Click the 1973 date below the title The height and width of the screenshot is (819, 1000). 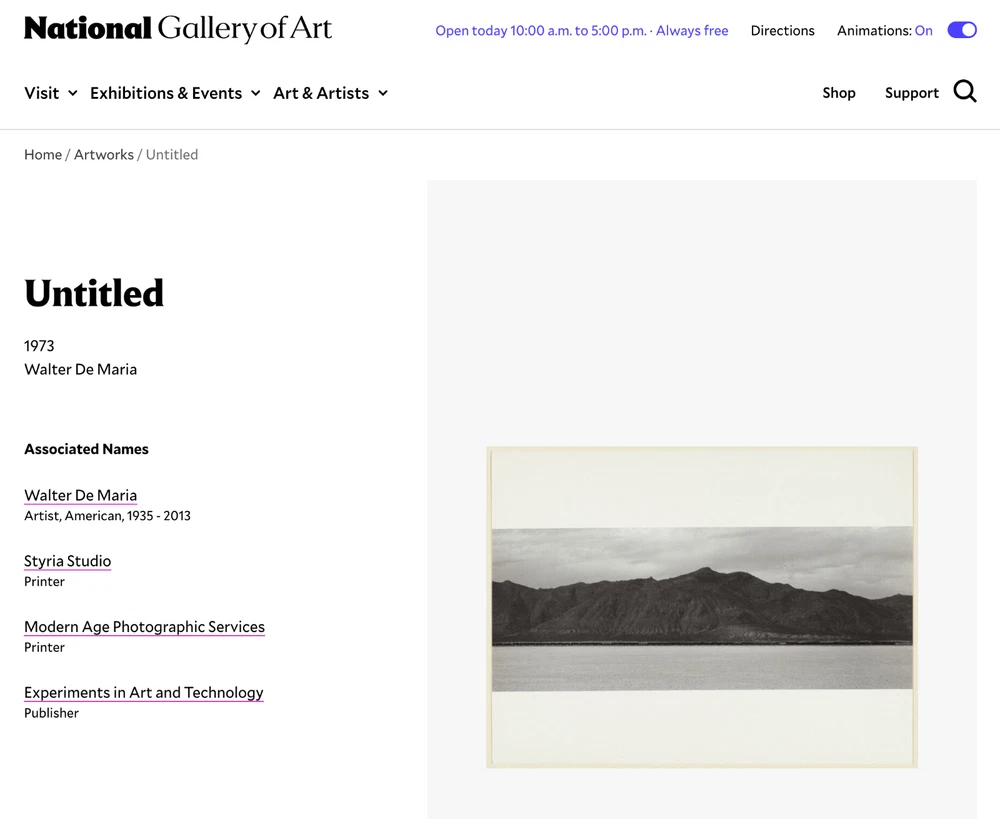click(x=39, y=345)
